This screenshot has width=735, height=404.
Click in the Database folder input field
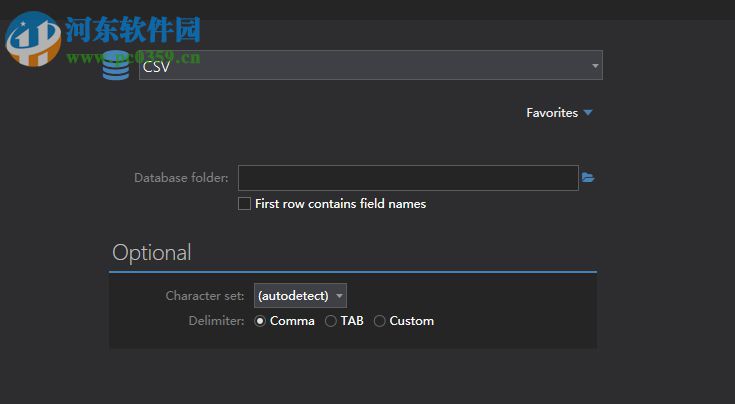[408, 178]
